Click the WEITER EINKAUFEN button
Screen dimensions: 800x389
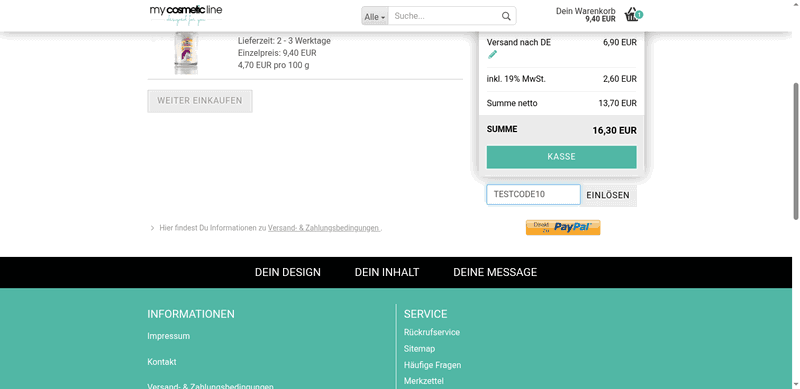click(x=200, y=101)
